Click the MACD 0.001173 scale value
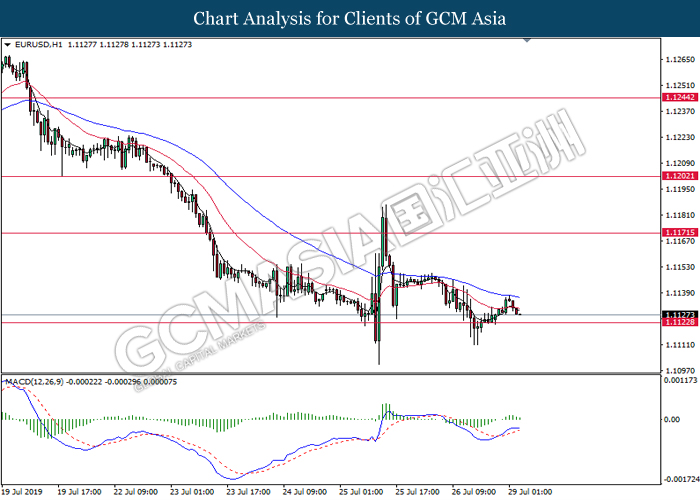 (x=680, y=380)
